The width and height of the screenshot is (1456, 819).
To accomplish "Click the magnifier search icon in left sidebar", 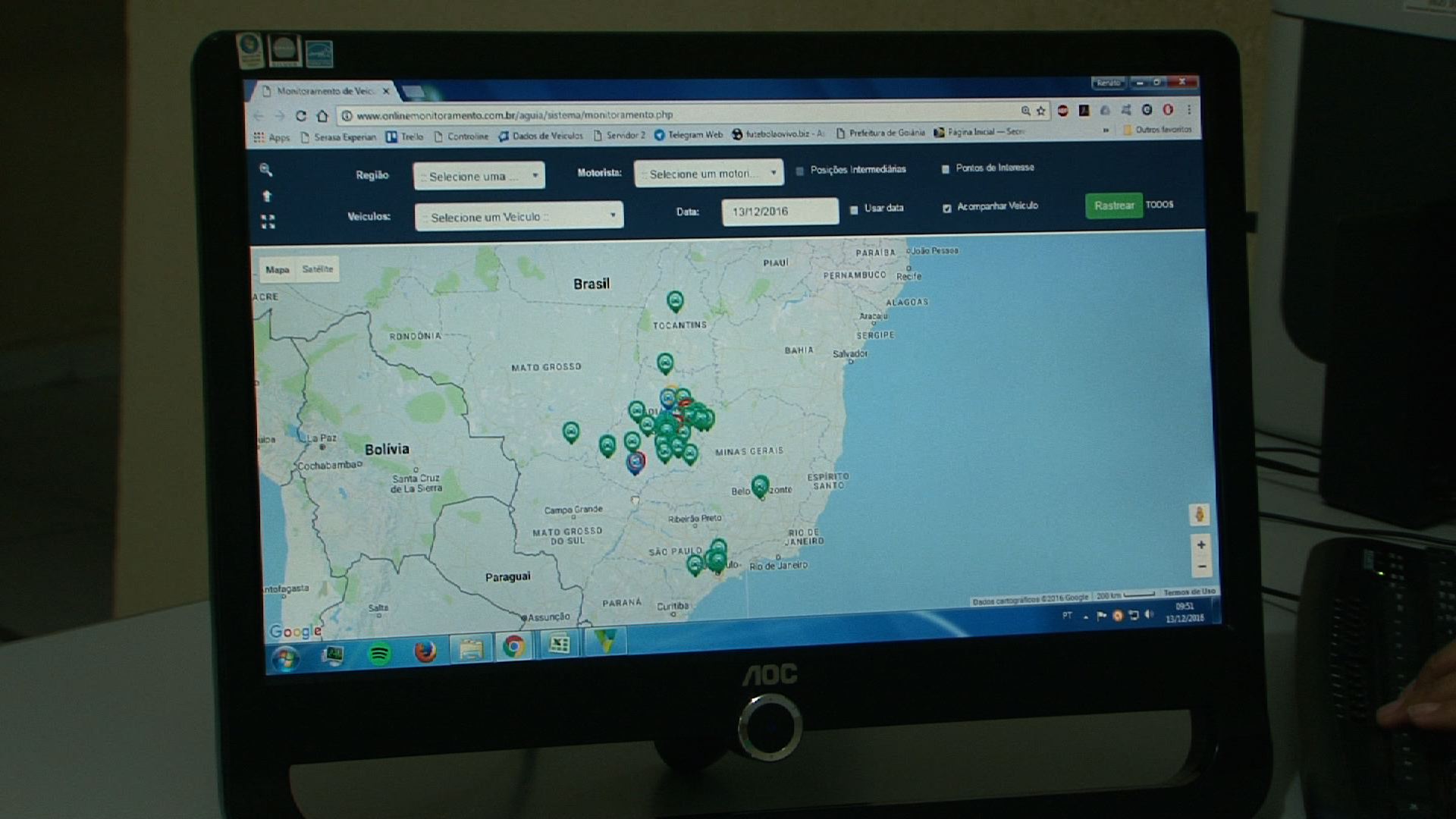I will [x=265, y=170].
